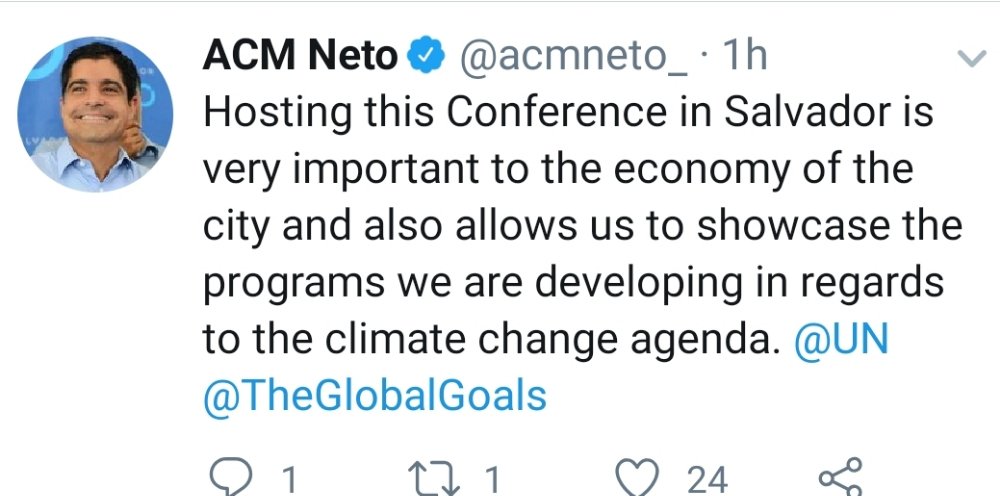This screenshot has width=1000, height=496.
Task: Click the 24 likes count
Action: pyautogui.click(x=707, y=480)
